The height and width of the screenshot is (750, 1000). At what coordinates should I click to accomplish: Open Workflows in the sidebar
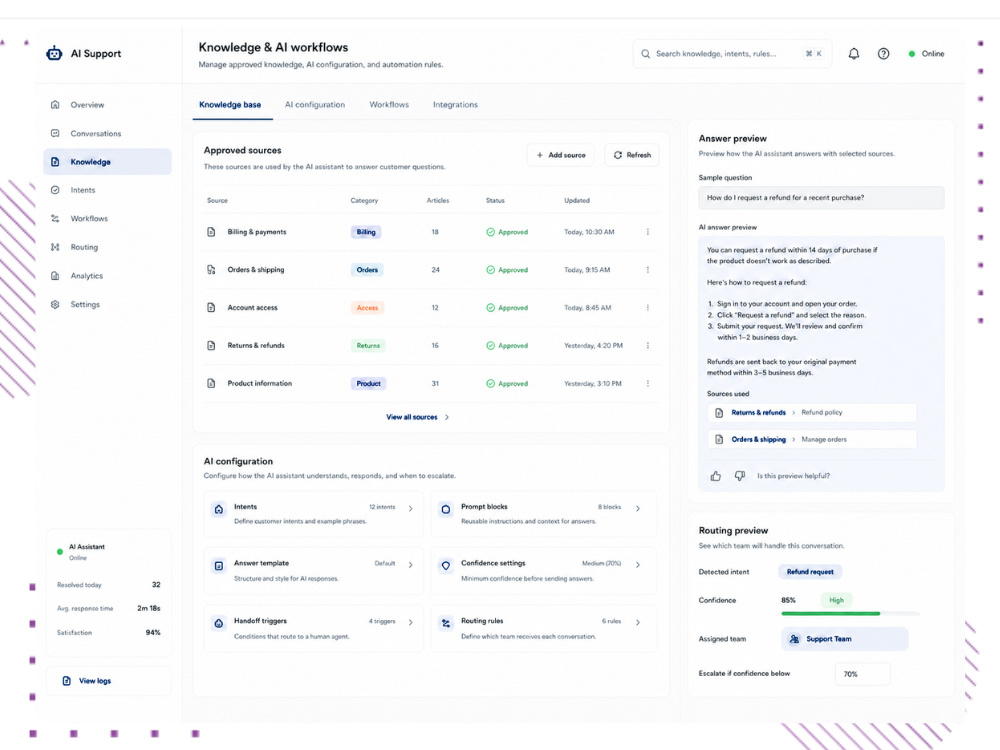point(107,219)
